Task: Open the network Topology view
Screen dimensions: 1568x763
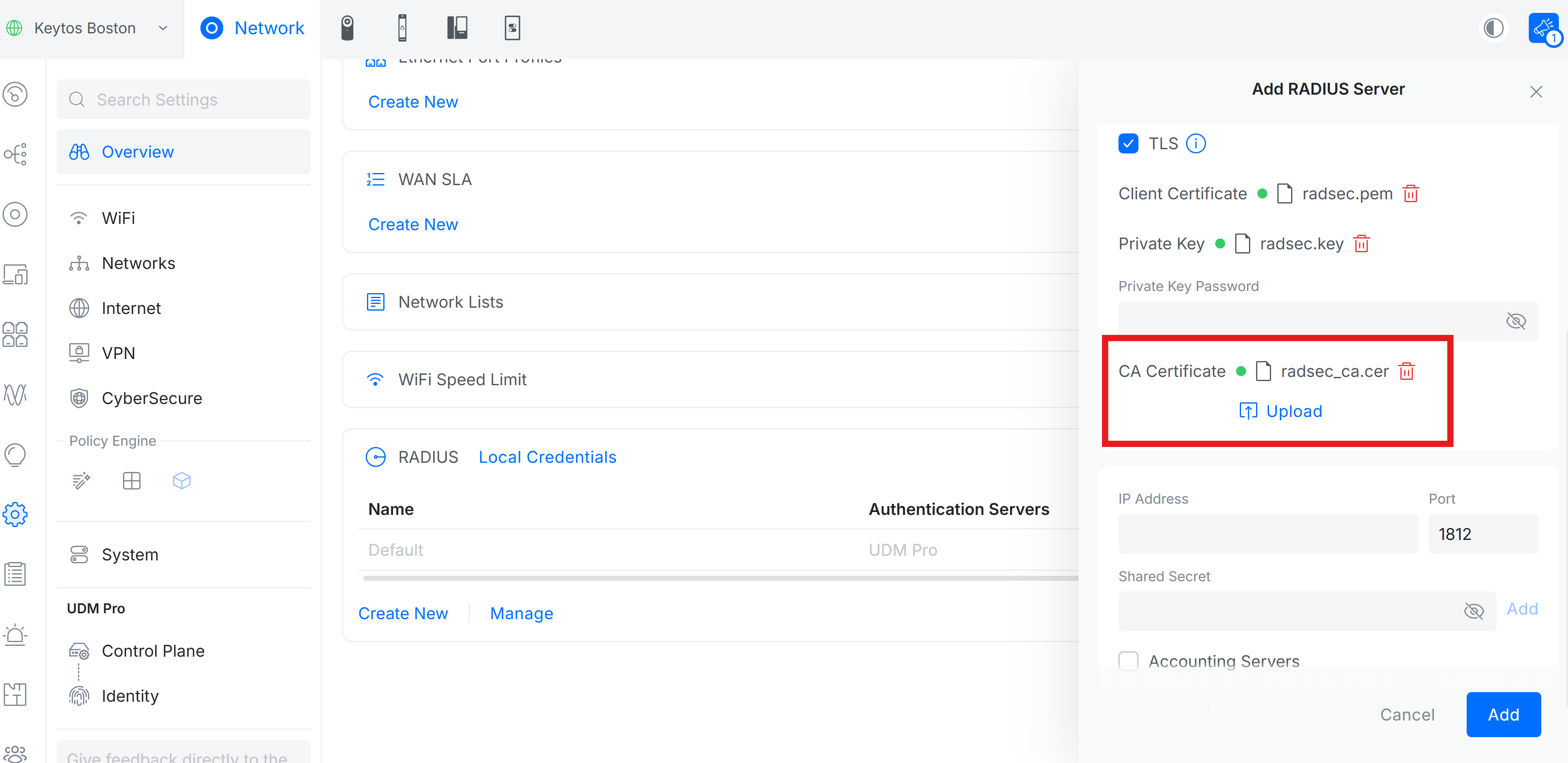Action: click(x=15, y=154)
